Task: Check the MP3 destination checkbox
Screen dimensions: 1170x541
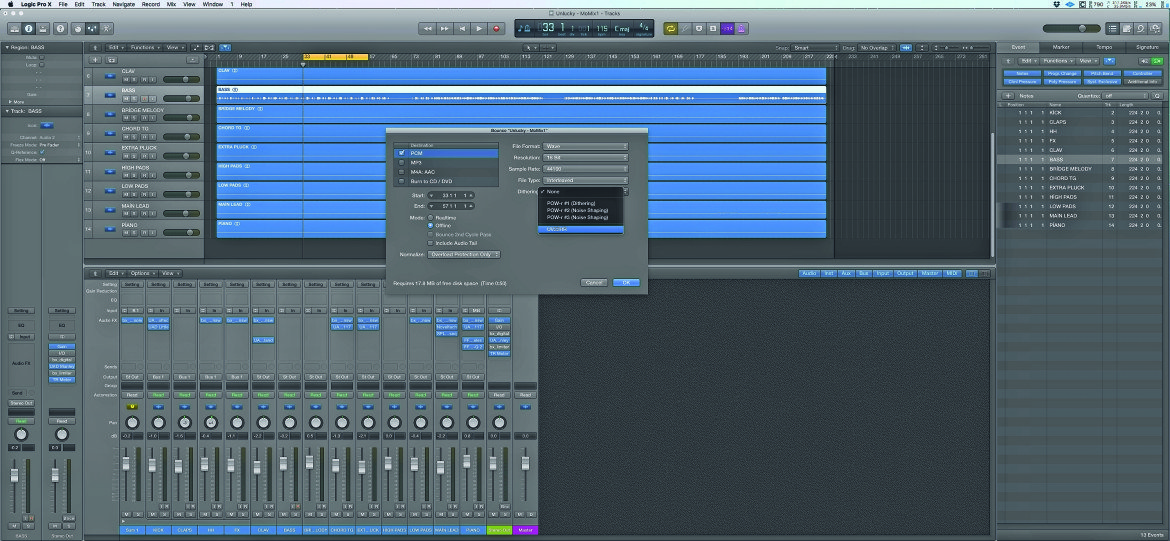Action: point(401,162)
